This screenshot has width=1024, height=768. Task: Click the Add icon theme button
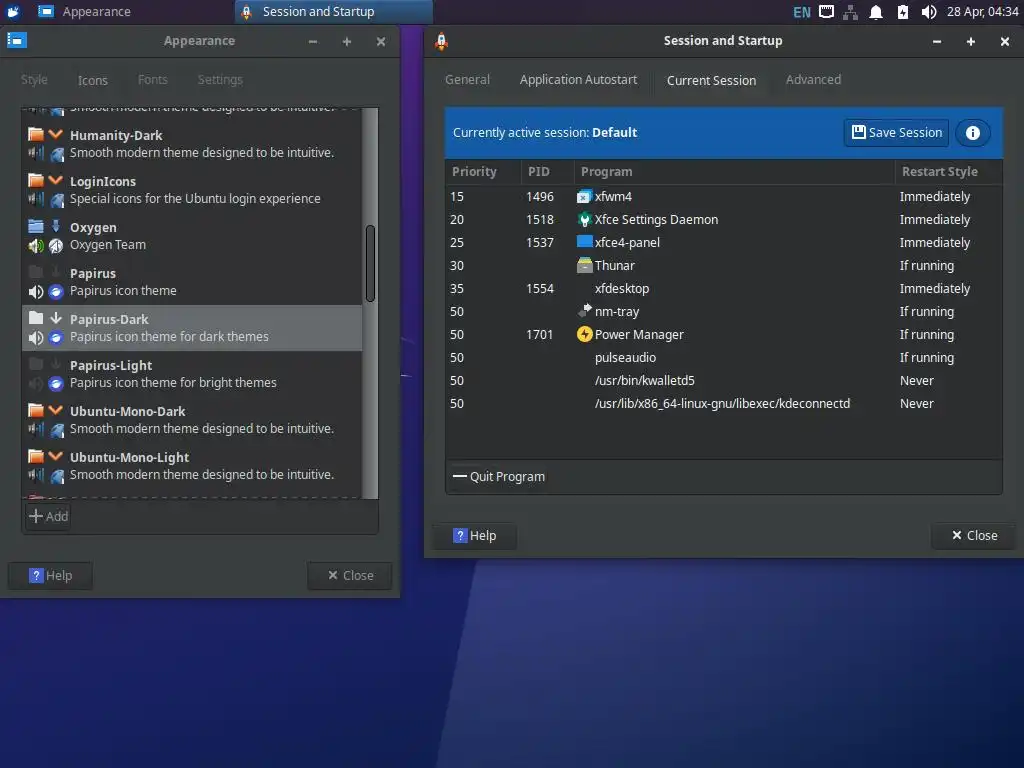48,516
